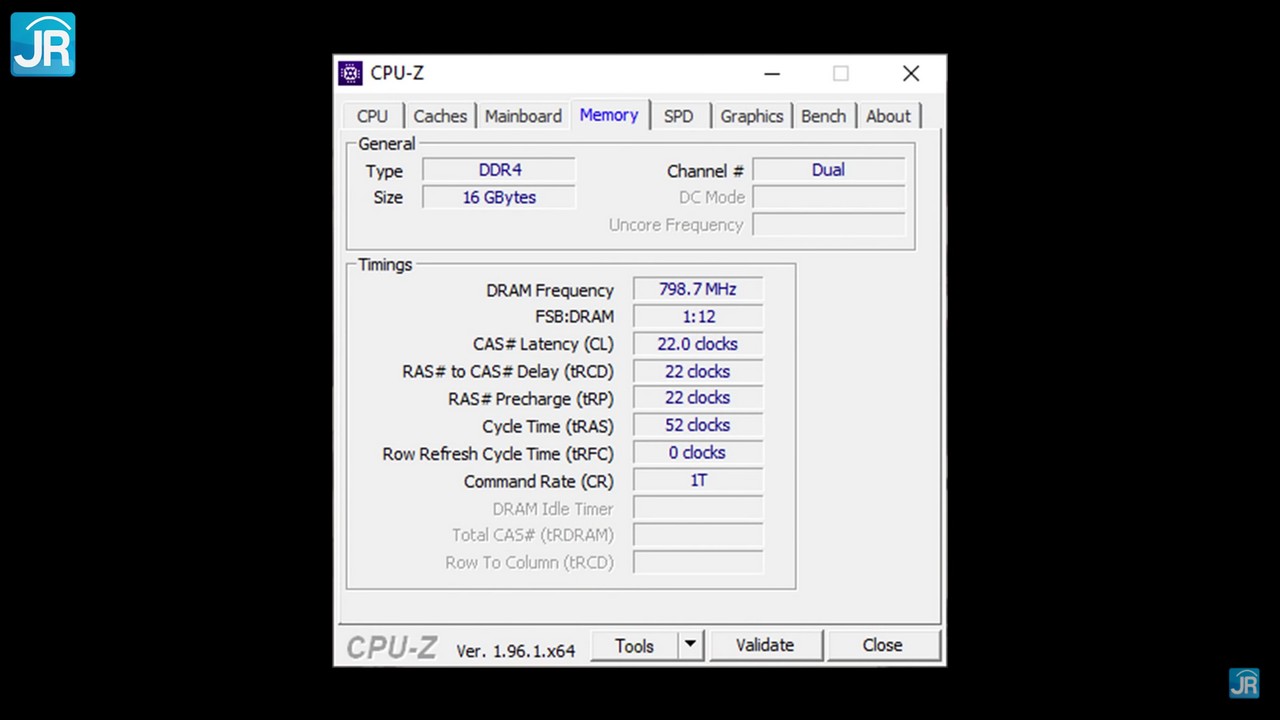Click the RAS# to CAS# Delay (tRCD) label
This screenshot has height=720, width=1280.
coord(508,372)
